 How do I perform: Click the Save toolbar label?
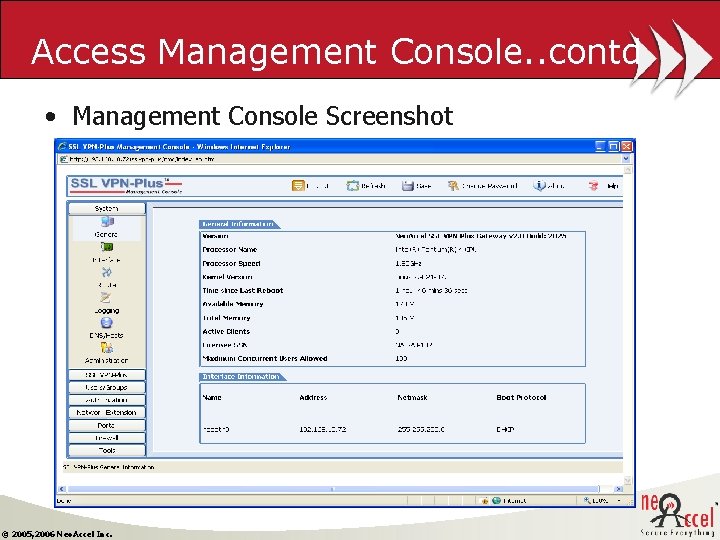[423, 186]
